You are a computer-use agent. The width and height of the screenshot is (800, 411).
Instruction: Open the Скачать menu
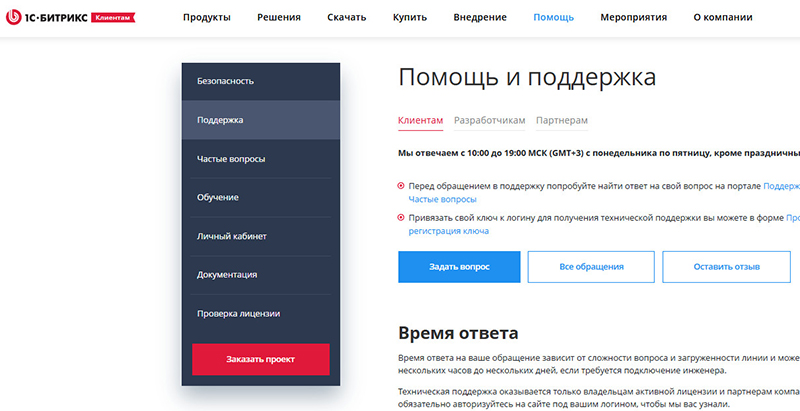coord(346,17)
